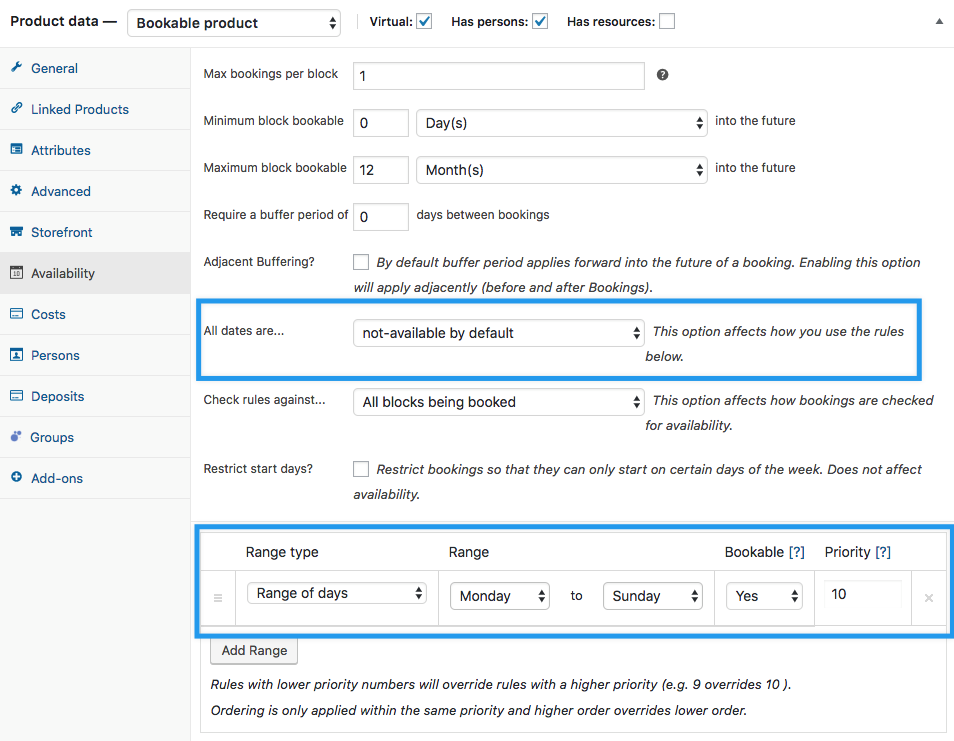The width and height of the screenshot is (954, 741).
Task: Open the Add-ons tab
Action: coord(56,478)
